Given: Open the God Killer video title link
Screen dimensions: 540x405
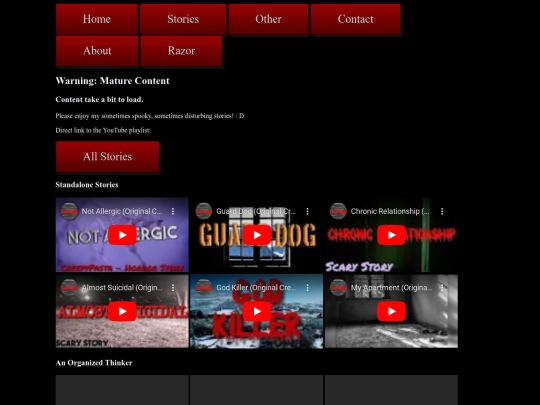Looking at the screenshot, I should coord(256,288).
